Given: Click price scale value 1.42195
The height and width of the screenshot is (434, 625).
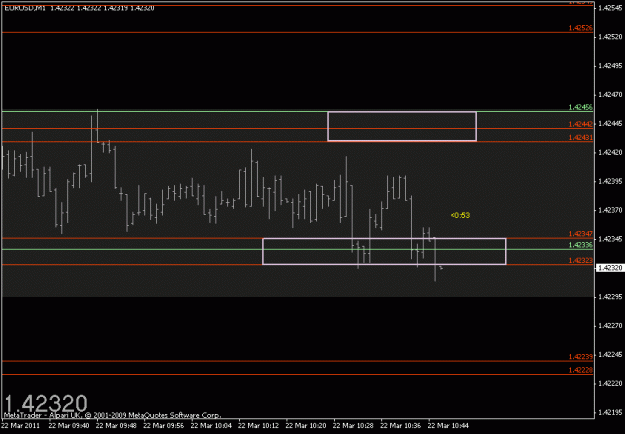Looking at the screenshot, I should point(610,412).
